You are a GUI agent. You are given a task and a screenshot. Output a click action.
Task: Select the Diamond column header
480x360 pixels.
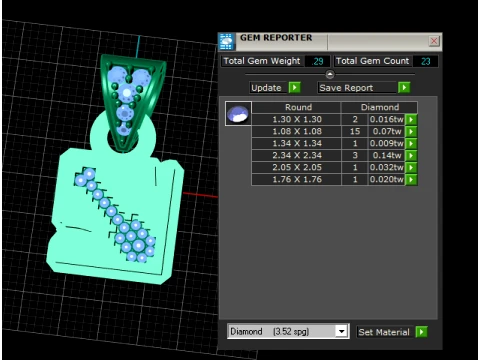click(379, 107)
